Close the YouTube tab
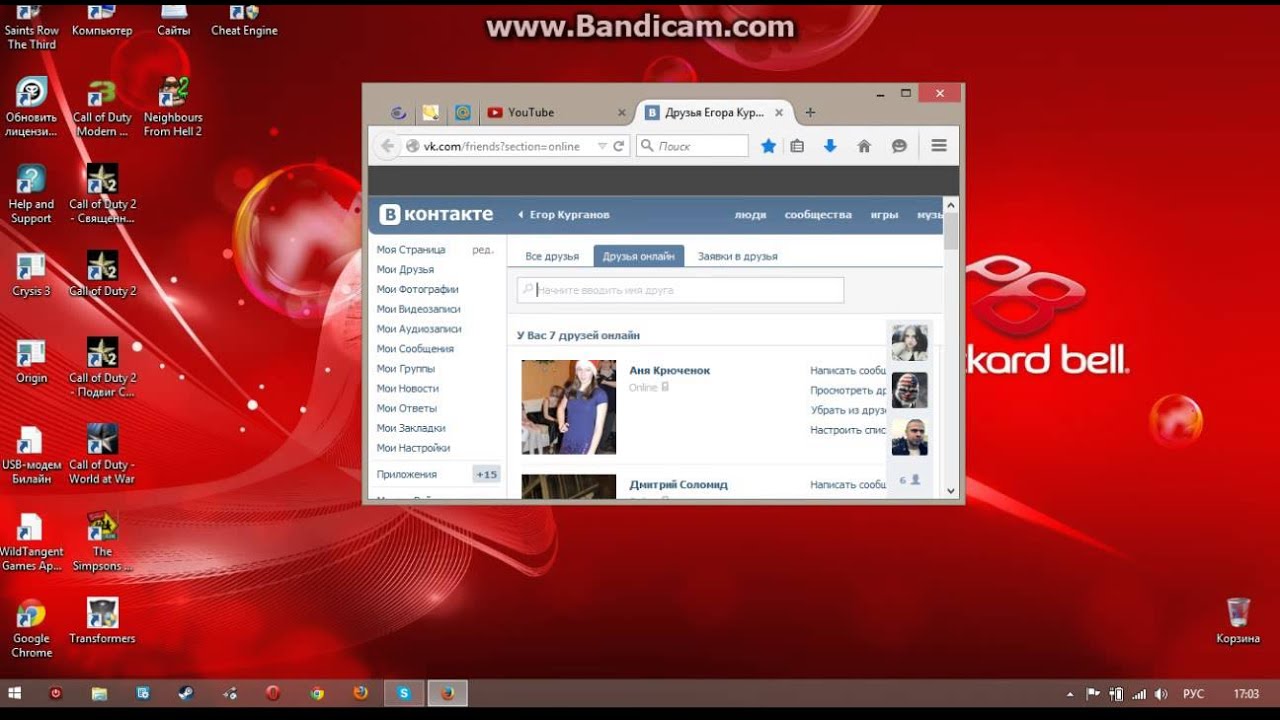Screen dimensions: 1280x720 pyautogui.click(x=622, y=113)
